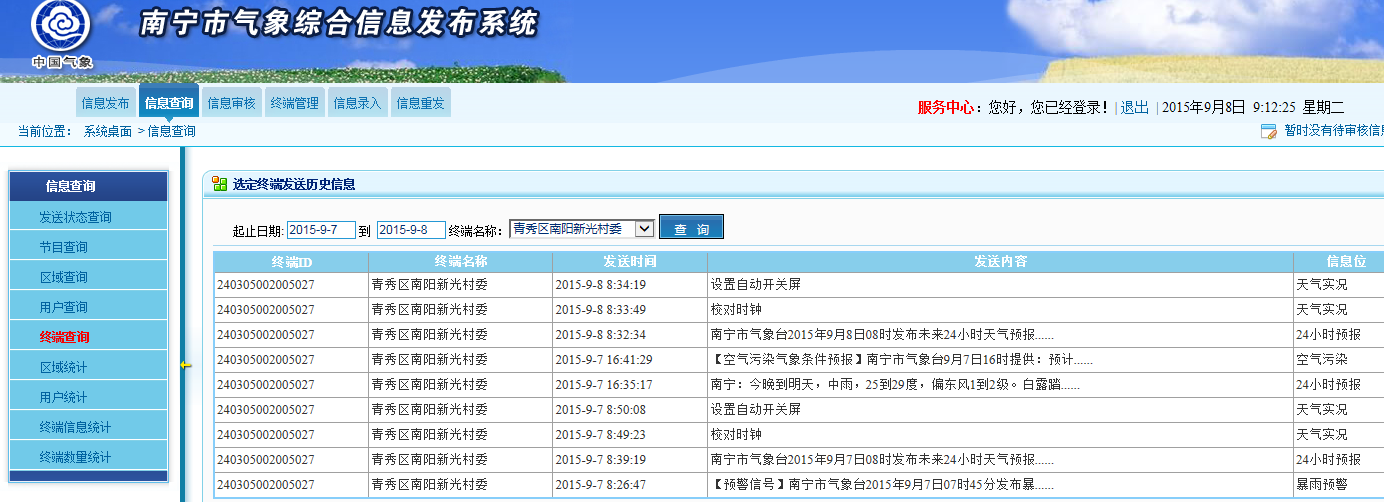The width and height of the screenshot is (1384, 502).
Task: Click the 退出 logout link
Action: coord(1134,107)
